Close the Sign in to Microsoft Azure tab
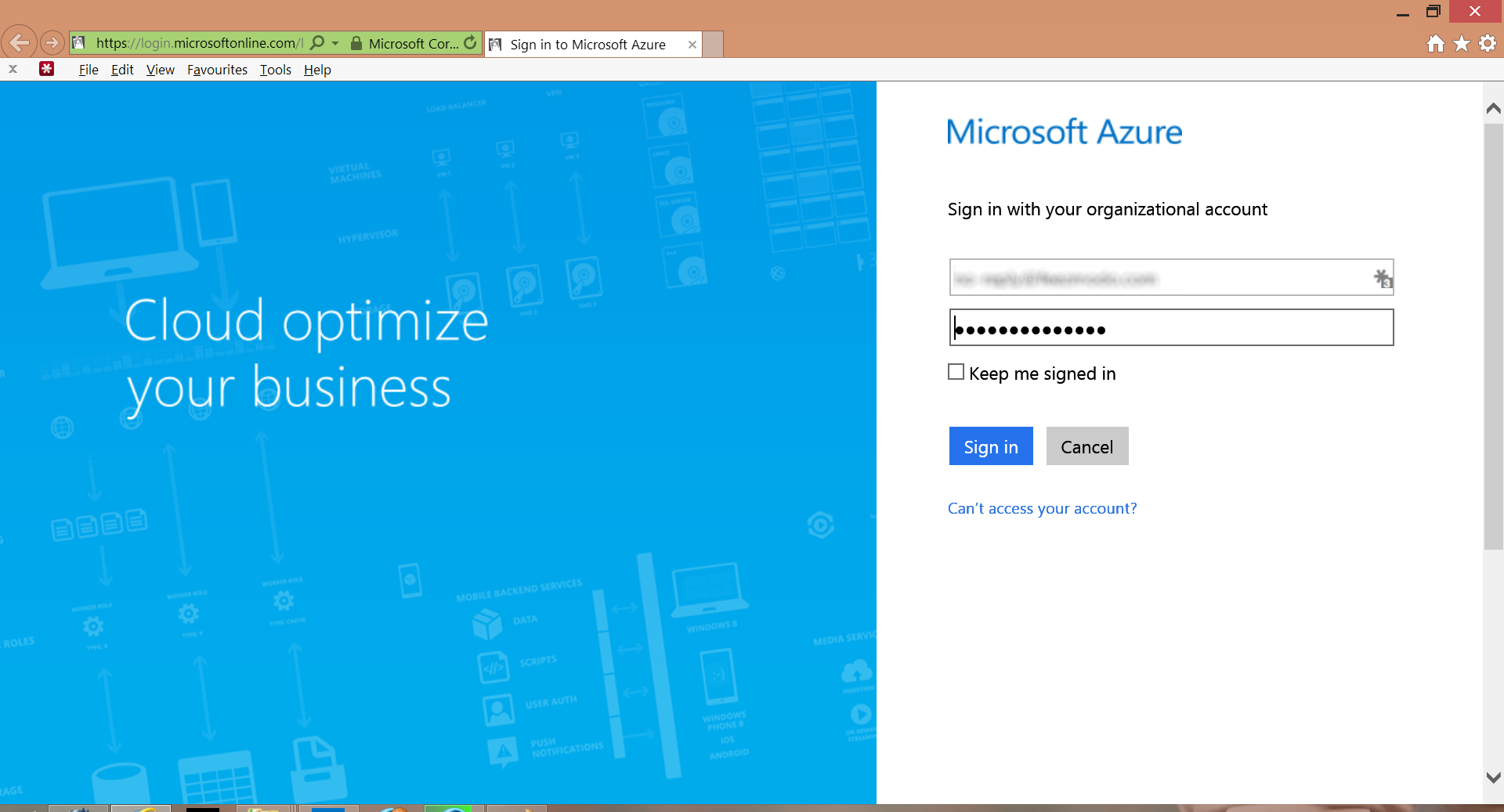The height and width of the screenshot is (812, 1504). (x=692, y=45)
